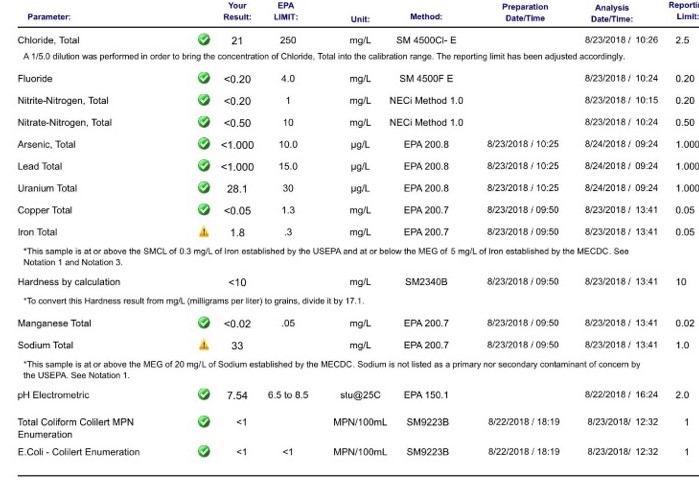Click the Unit column header
The height and width of the screenshot is (490, 699).
tap(360, 19)
